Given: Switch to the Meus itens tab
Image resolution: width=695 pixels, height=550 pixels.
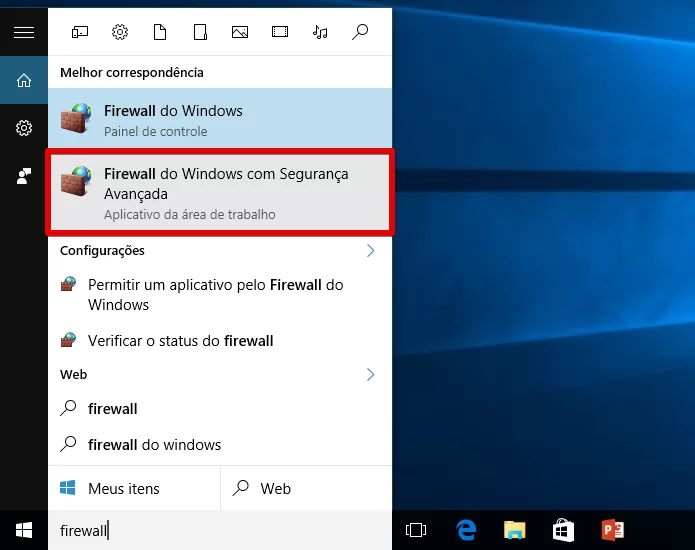Looking at the screenshot, I should tap(134, 488).
